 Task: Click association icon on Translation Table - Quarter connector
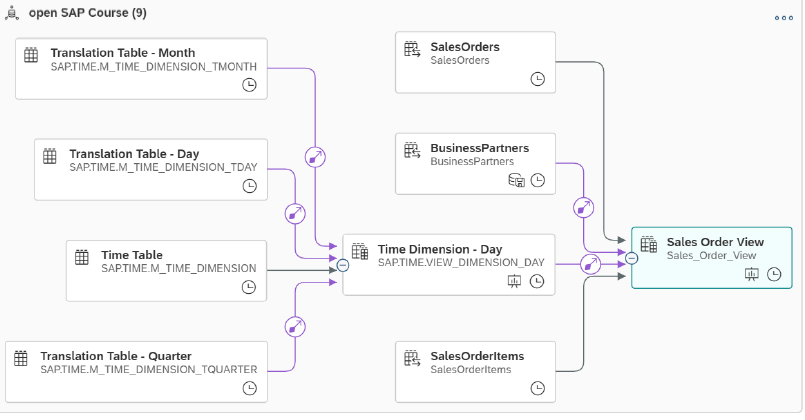tap(295, 327)
